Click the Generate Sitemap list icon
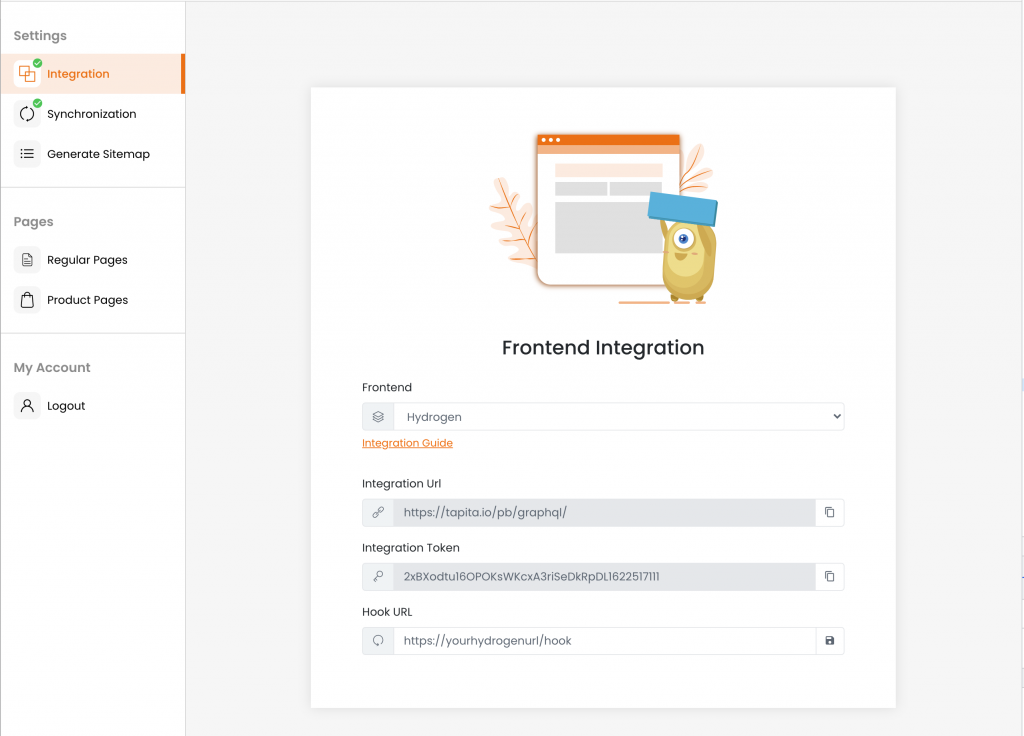The image size is (1024, 736). click(27, 154)
